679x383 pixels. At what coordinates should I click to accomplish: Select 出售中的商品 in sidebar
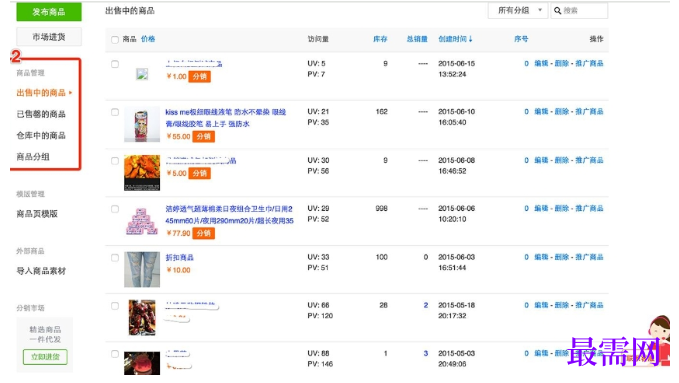pyautogui.click(x=41, y=93)
